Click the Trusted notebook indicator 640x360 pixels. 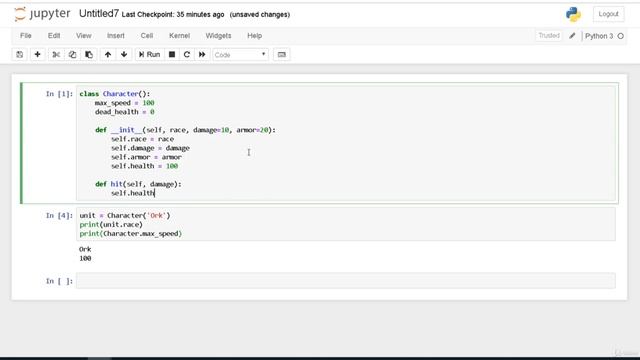549,36
